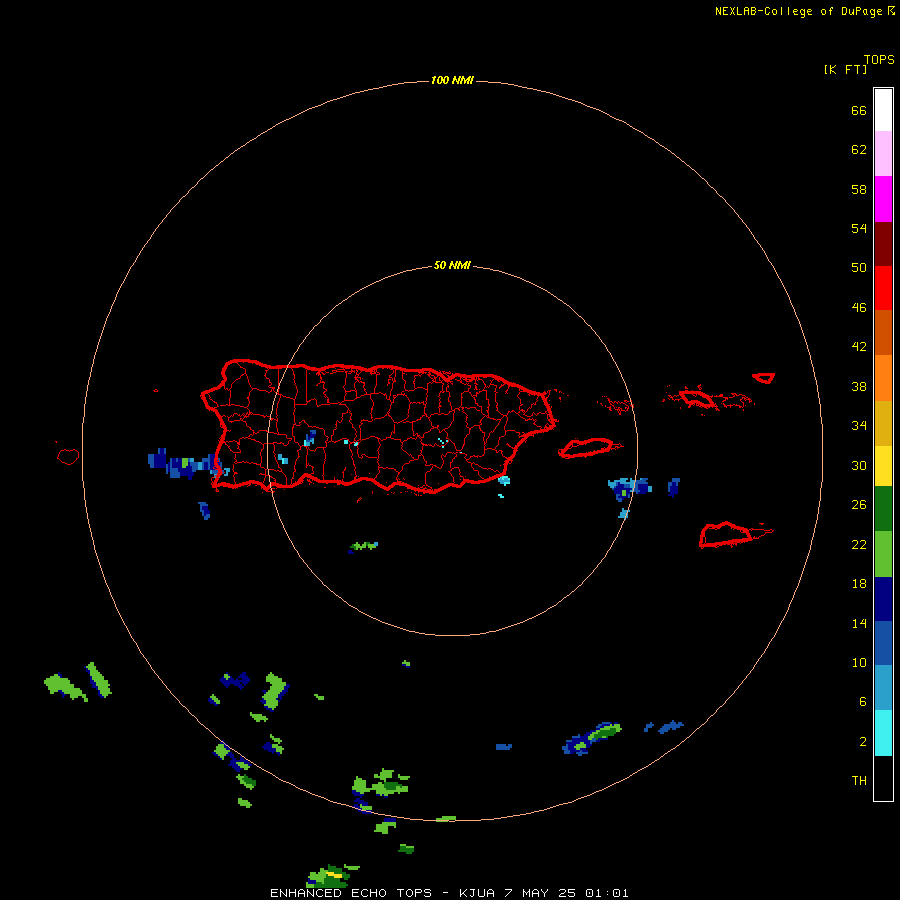Click the 7 MAY 25 date text
This screenshot has width=900, height=900.
pos(540,893)
